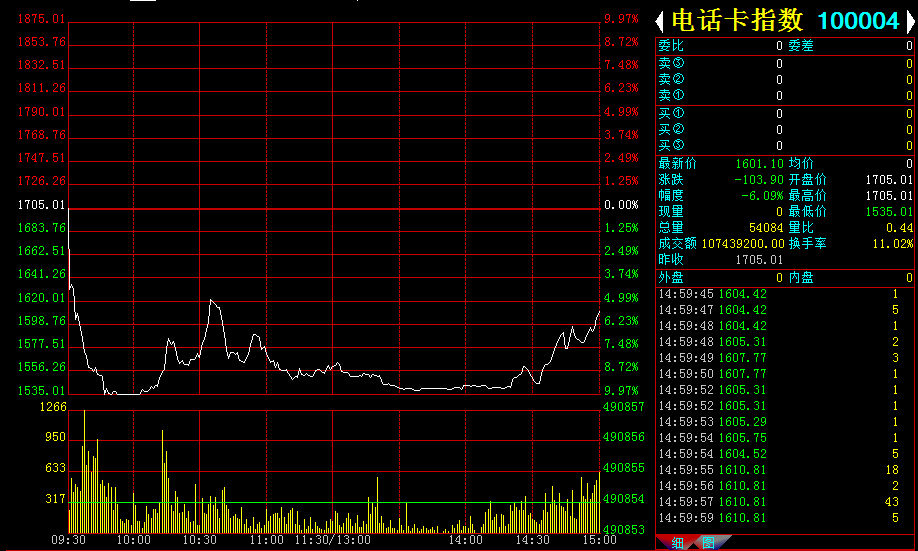
Task: Select the 14:59:48 tick priced 1605.31
Action: tap(785, 342)
